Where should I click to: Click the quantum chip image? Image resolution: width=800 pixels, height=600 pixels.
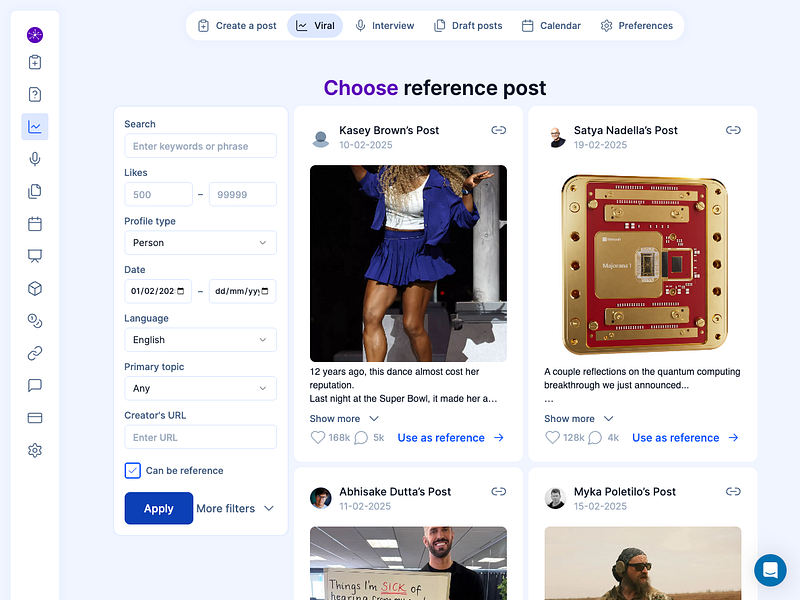click(643, 263)
